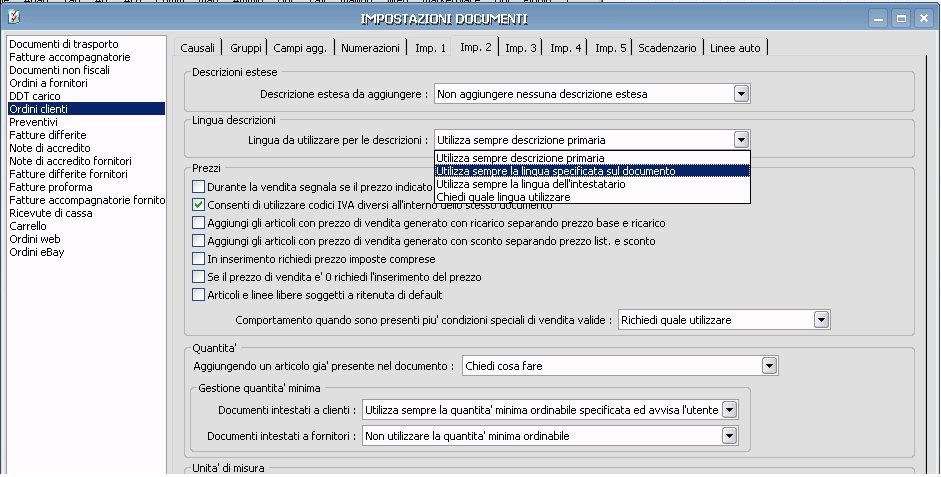941x477 pixels.
Task: Enable Se il prezzo di vendita e' 0 checkbox
Action: tap(199, 277)
